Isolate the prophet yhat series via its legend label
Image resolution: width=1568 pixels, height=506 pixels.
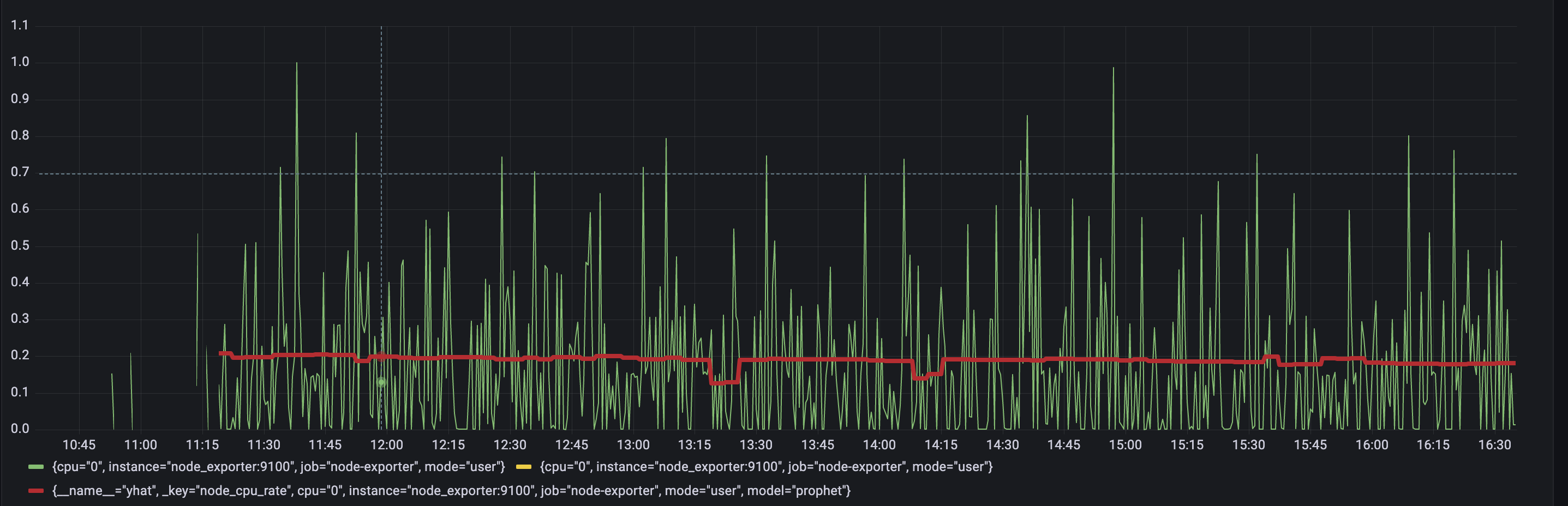tap(451, 491)
